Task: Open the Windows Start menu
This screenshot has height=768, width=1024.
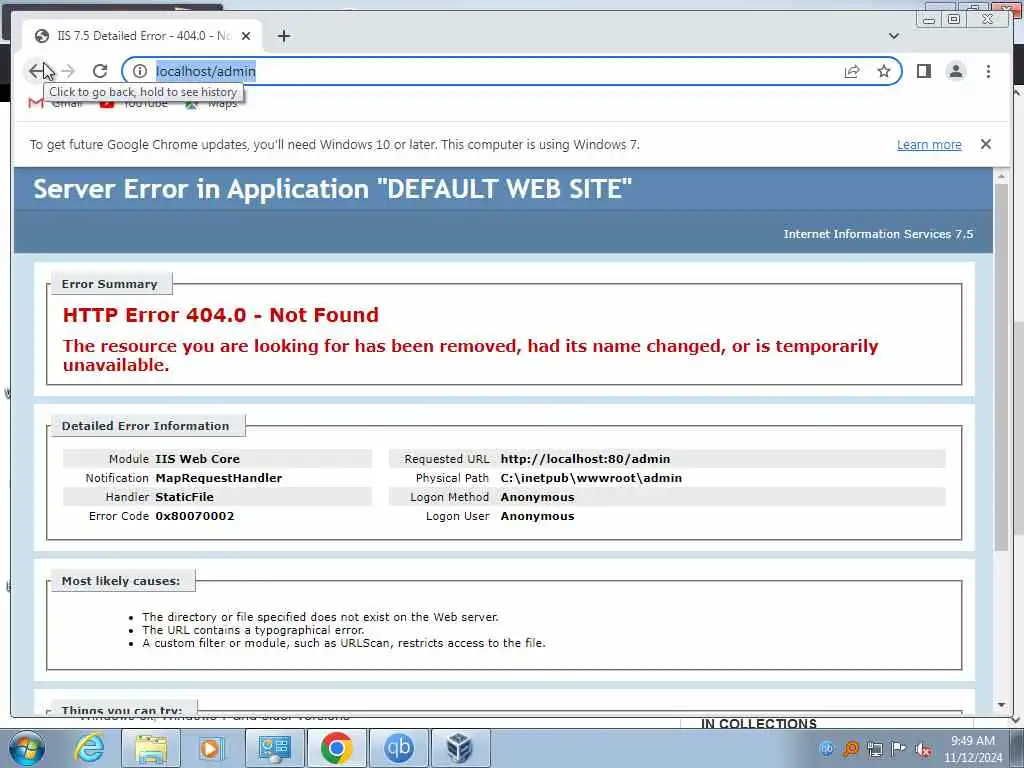Action: pos(26,748)
